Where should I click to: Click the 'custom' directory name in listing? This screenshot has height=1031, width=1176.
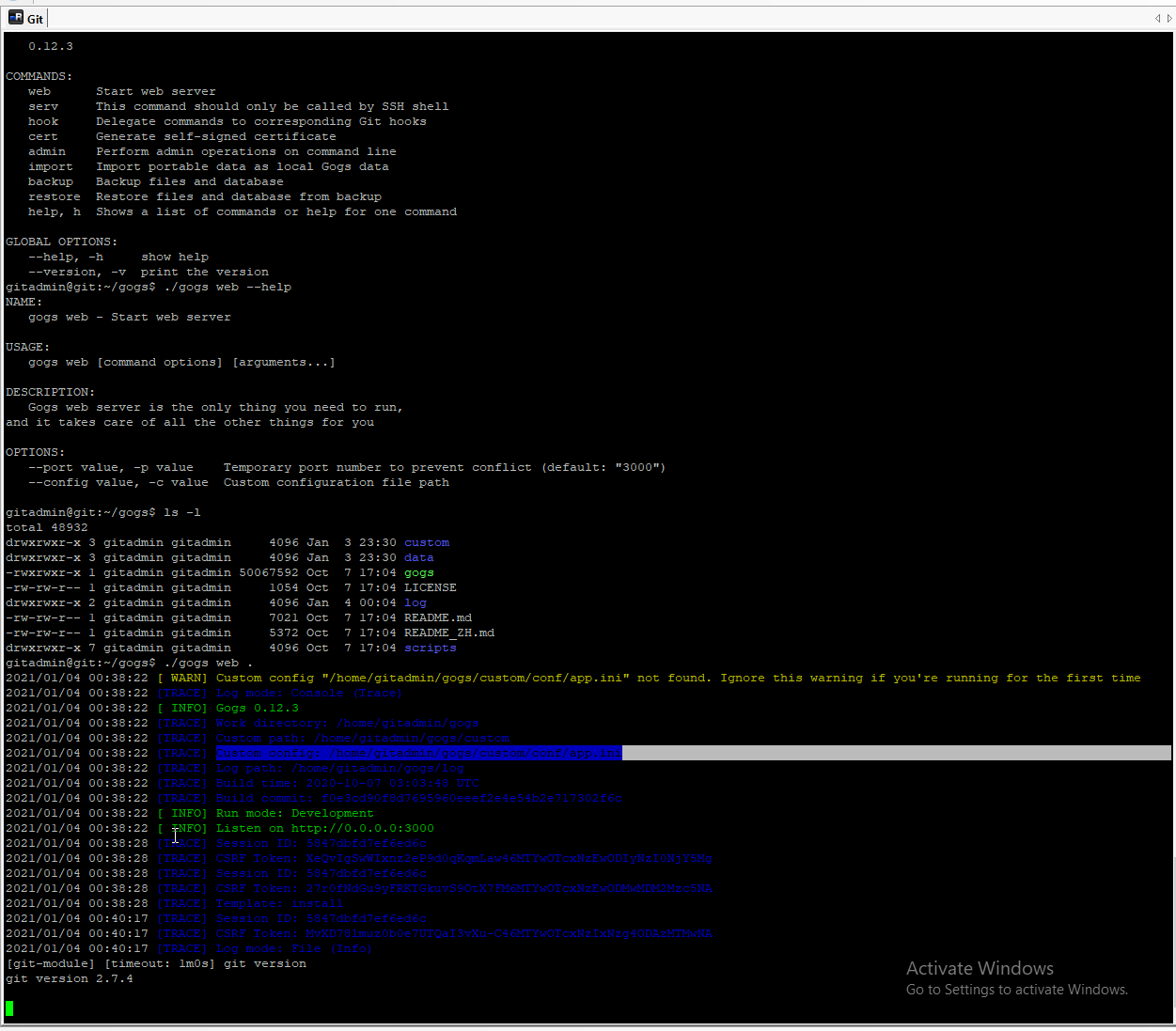click(427, 542)
